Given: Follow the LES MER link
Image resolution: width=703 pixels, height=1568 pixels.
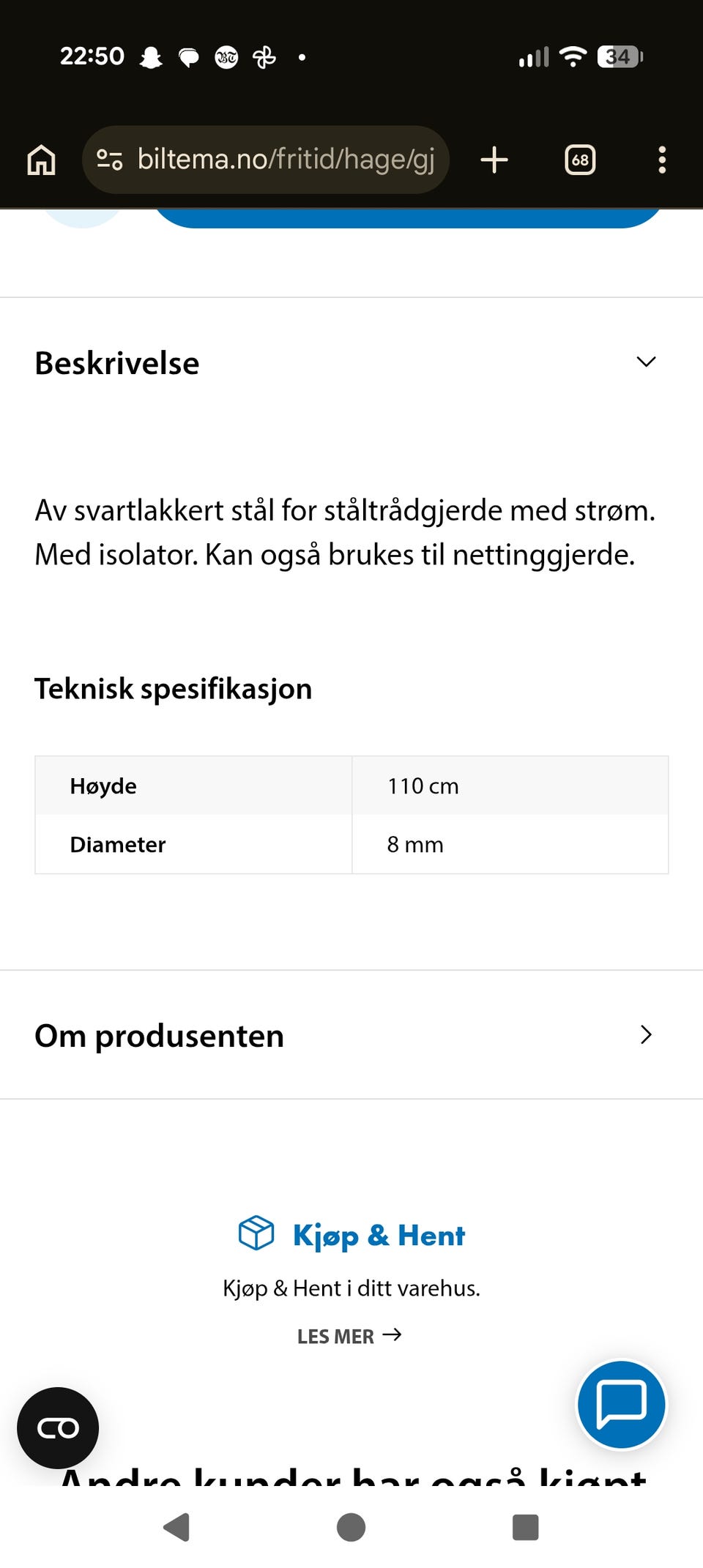Looking at the screenshot, I should pyautogui.click(x=349, y=1336).
